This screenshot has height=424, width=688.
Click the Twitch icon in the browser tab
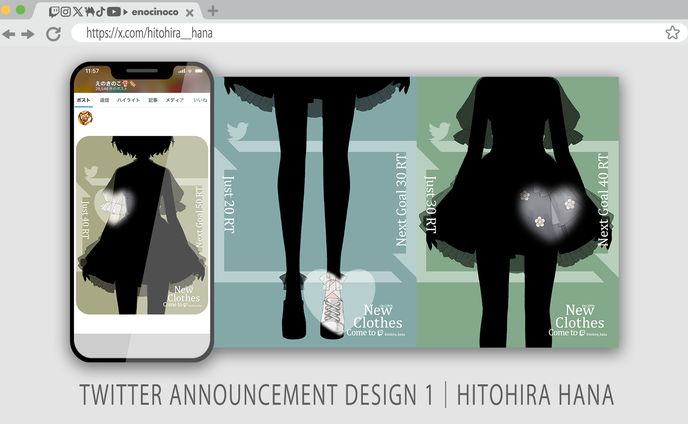point(54,12)
